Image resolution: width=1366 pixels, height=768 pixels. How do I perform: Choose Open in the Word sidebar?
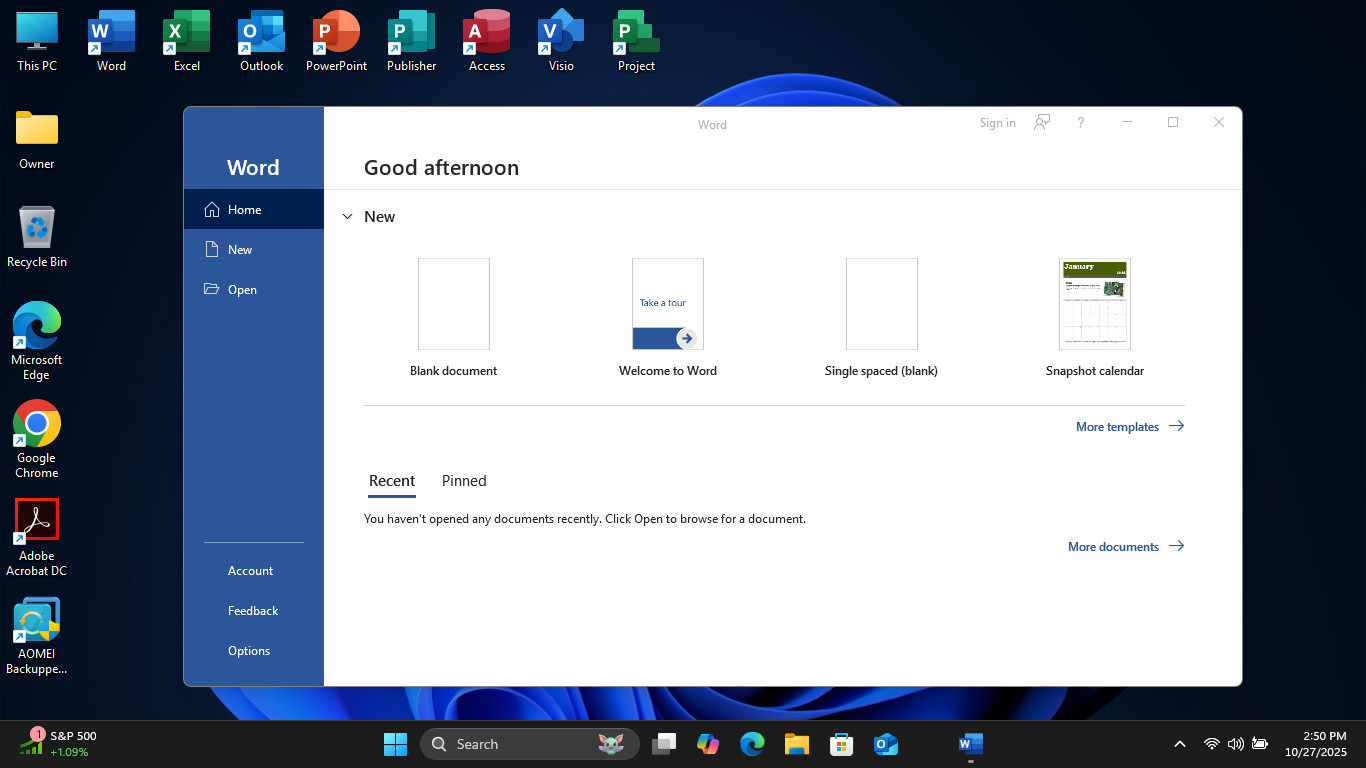tap(254, 289)
